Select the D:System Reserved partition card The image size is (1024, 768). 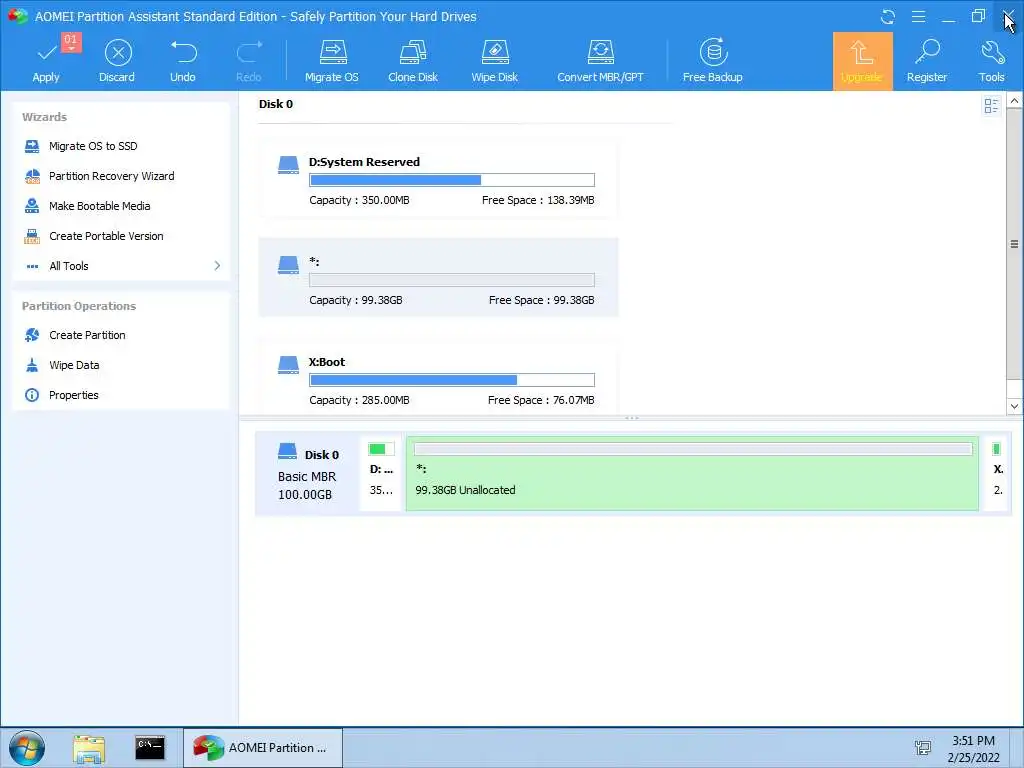coord(438,178)
